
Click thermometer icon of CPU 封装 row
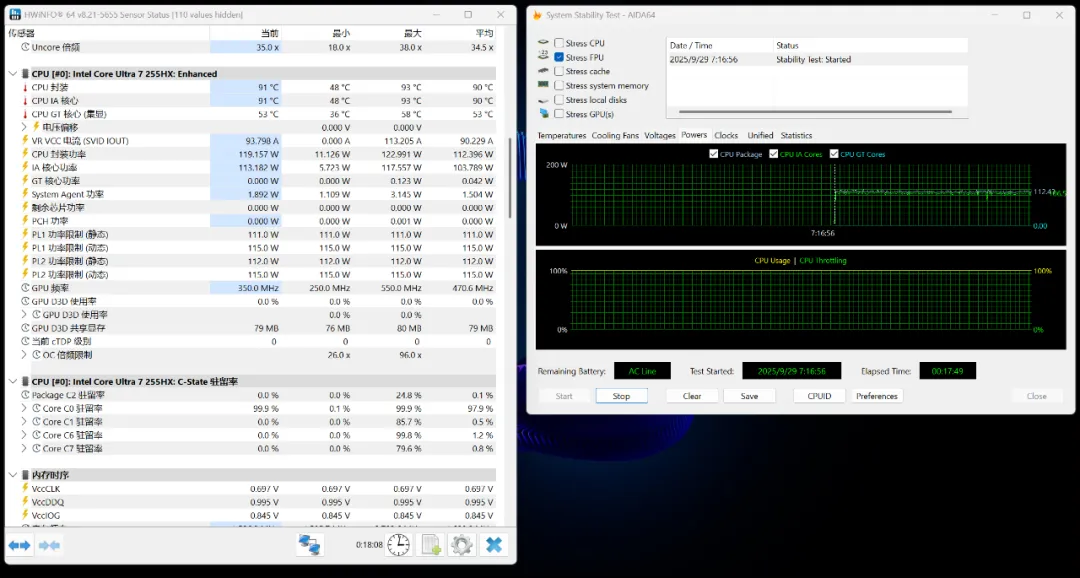25,87
